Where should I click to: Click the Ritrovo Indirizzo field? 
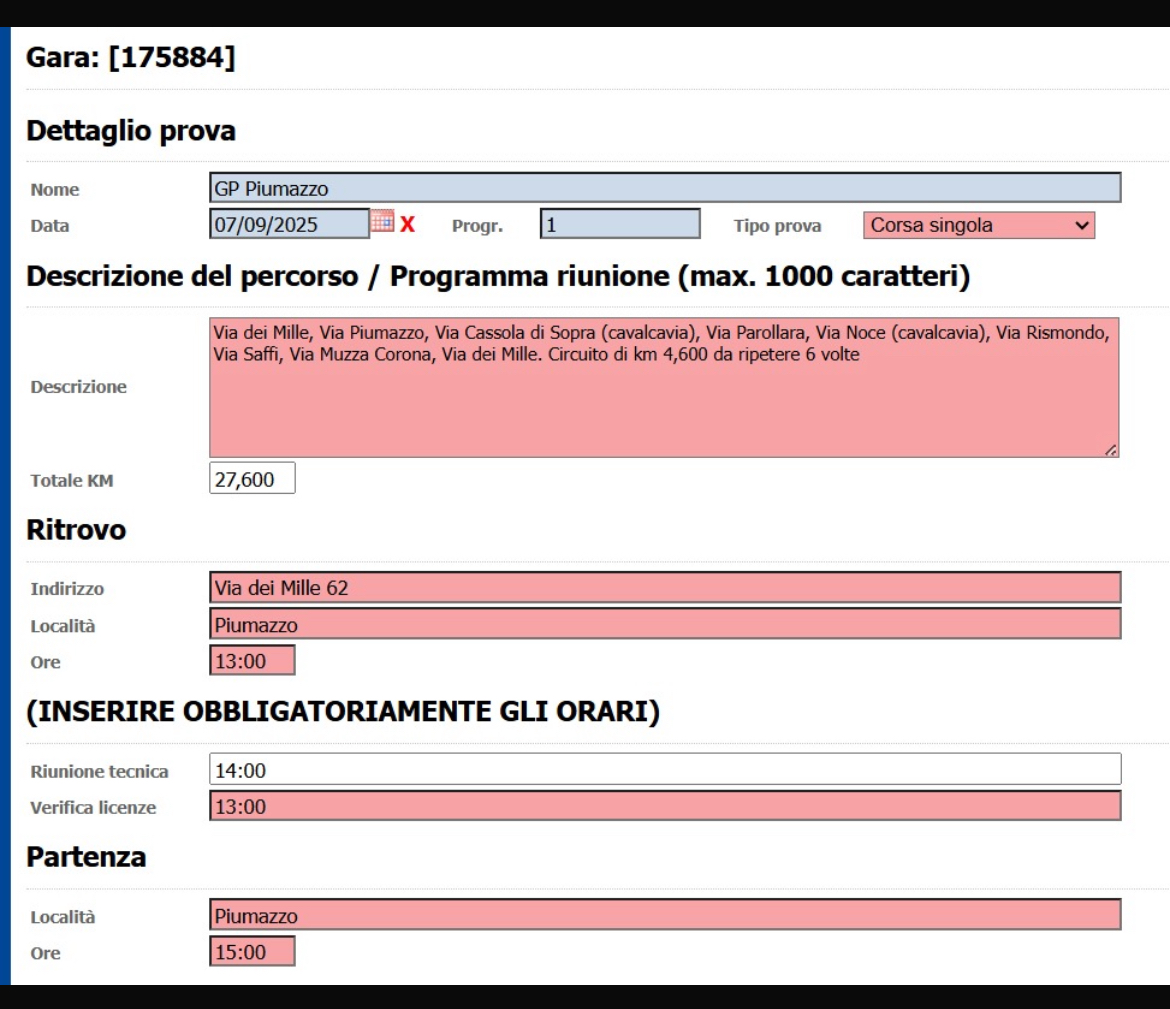665,588
